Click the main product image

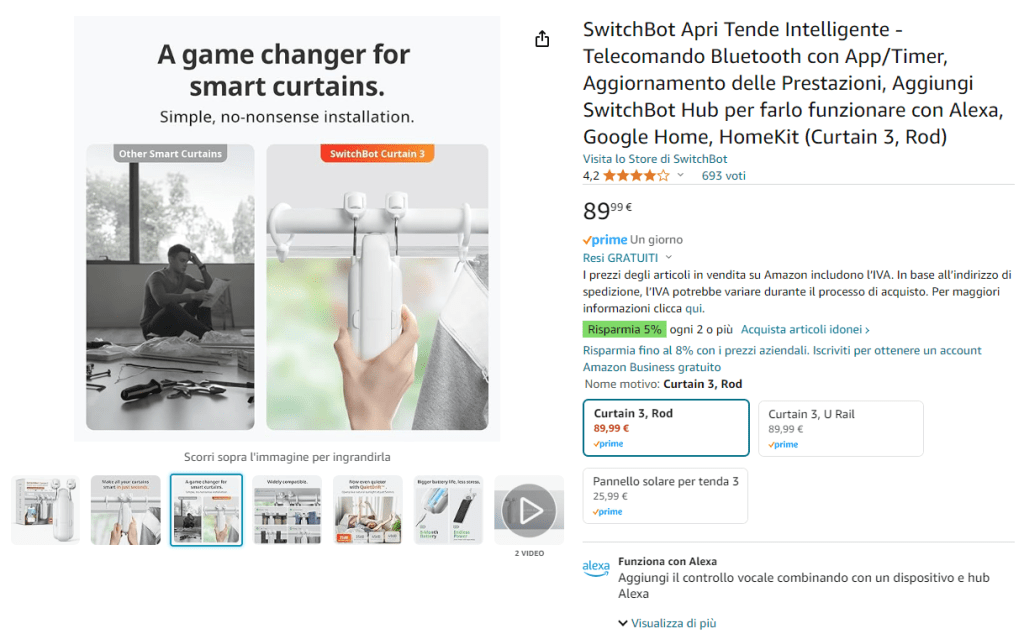(287, 230)
